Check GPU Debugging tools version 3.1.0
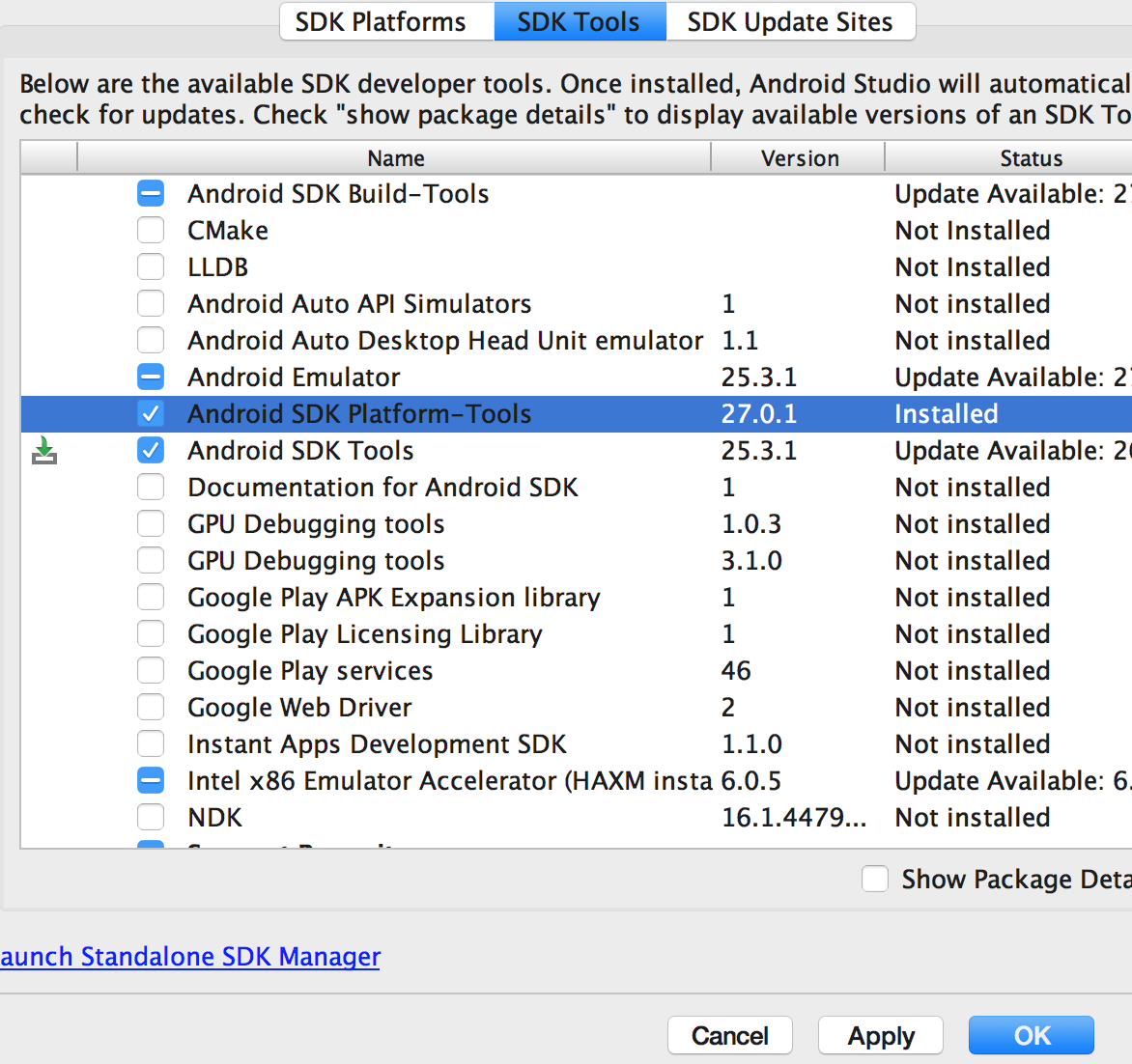Screen dimensions: 1132x1064 151,560
